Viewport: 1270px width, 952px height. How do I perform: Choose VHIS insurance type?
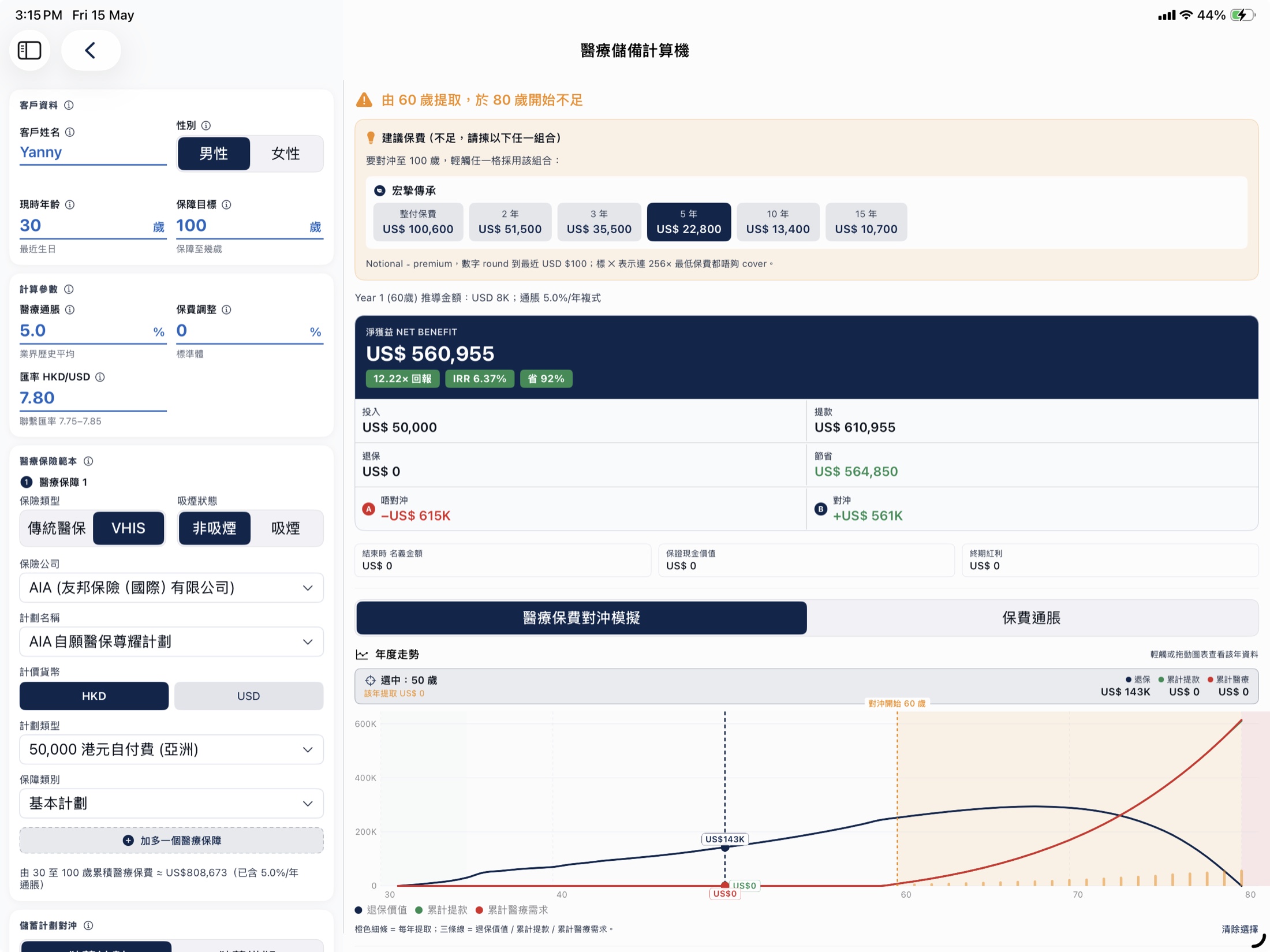tap(128, 528)
